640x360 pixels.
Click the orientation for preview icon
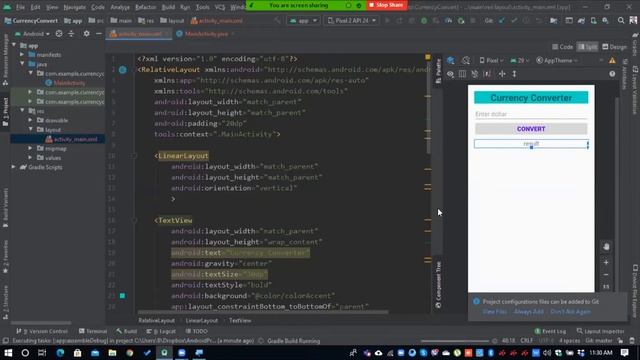click(x=466, y=60)
